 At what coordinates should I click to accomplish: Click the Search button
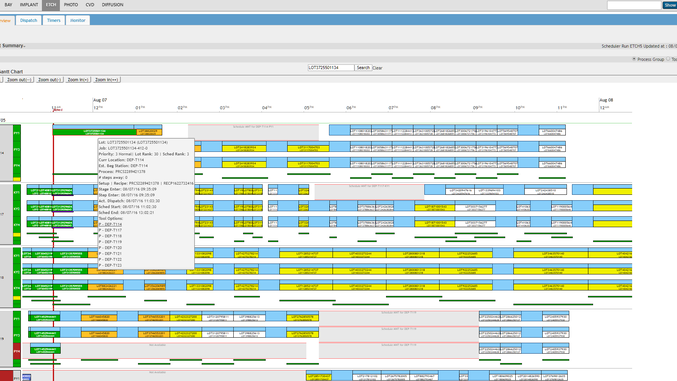point(363,68)
